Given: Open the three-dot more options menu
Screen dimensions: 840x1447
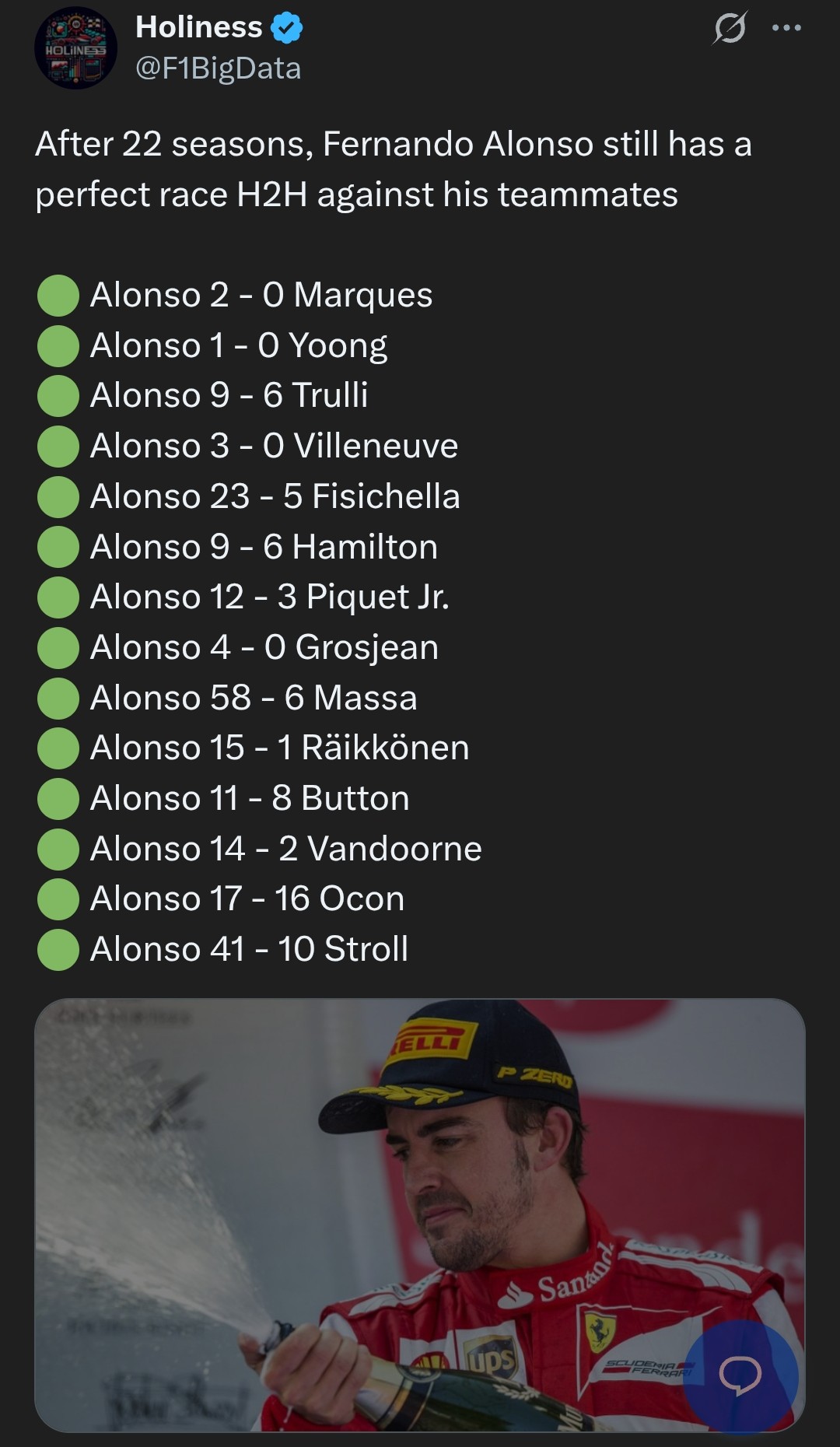Looking at the screenshot, I should tap(786, 29).
